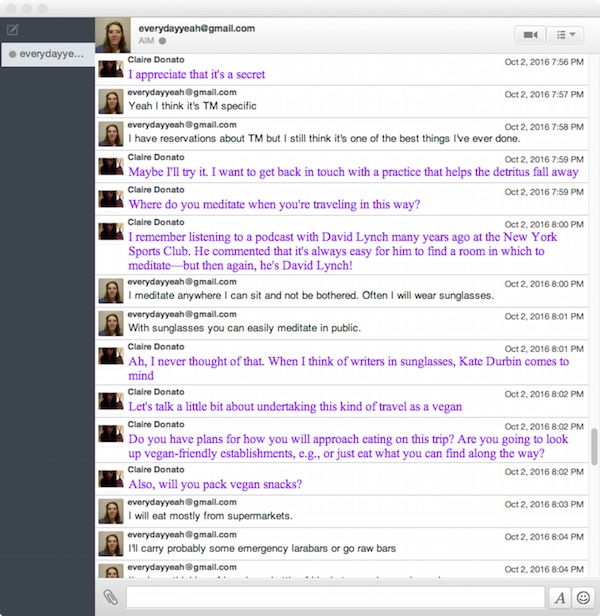The image size is (600, 616).
Task: Click header email everydayyeah@gmail.com
Action: [x=196, y=28]
